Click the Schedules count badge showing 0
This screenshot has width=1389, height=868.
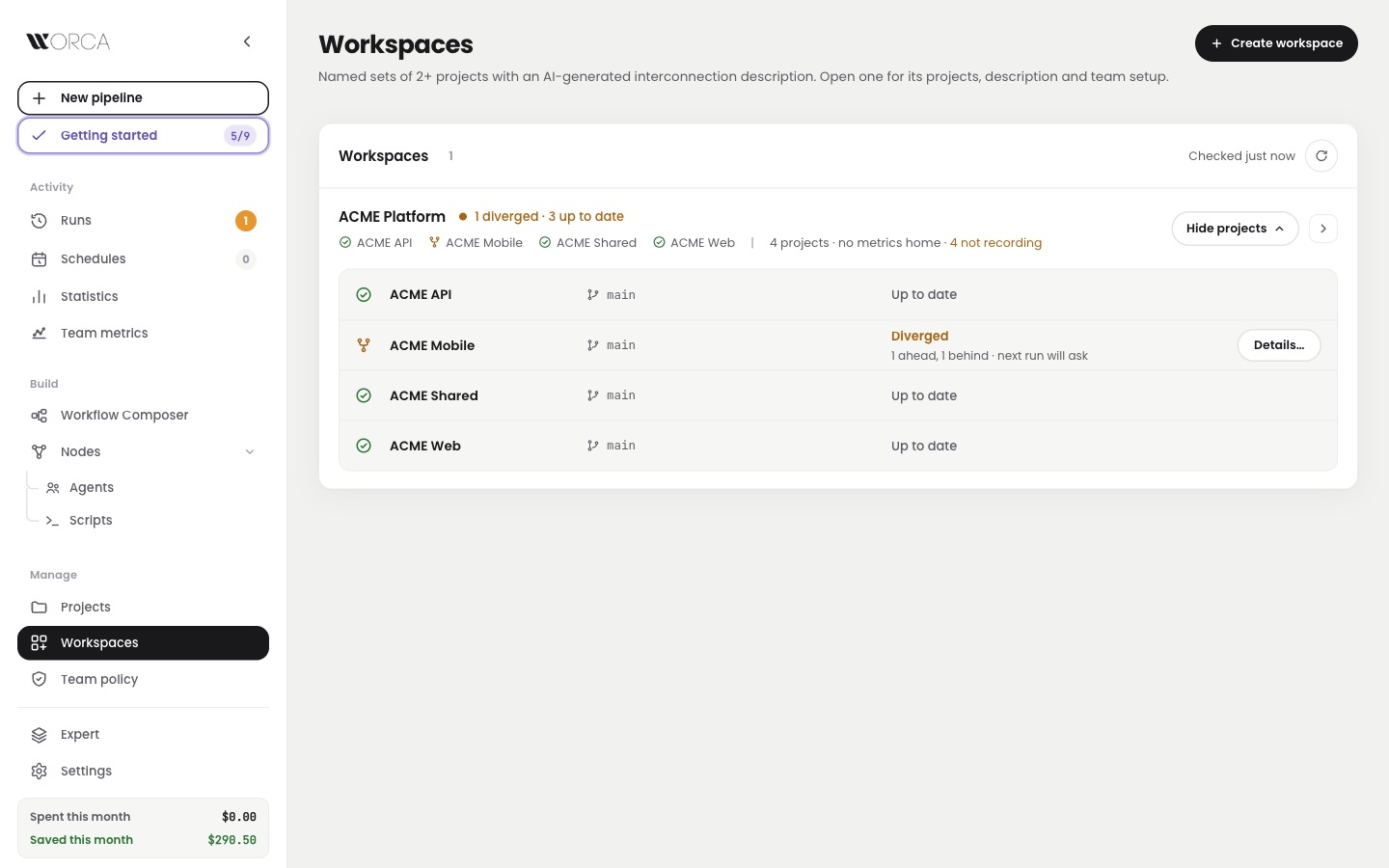coord(246,259)
